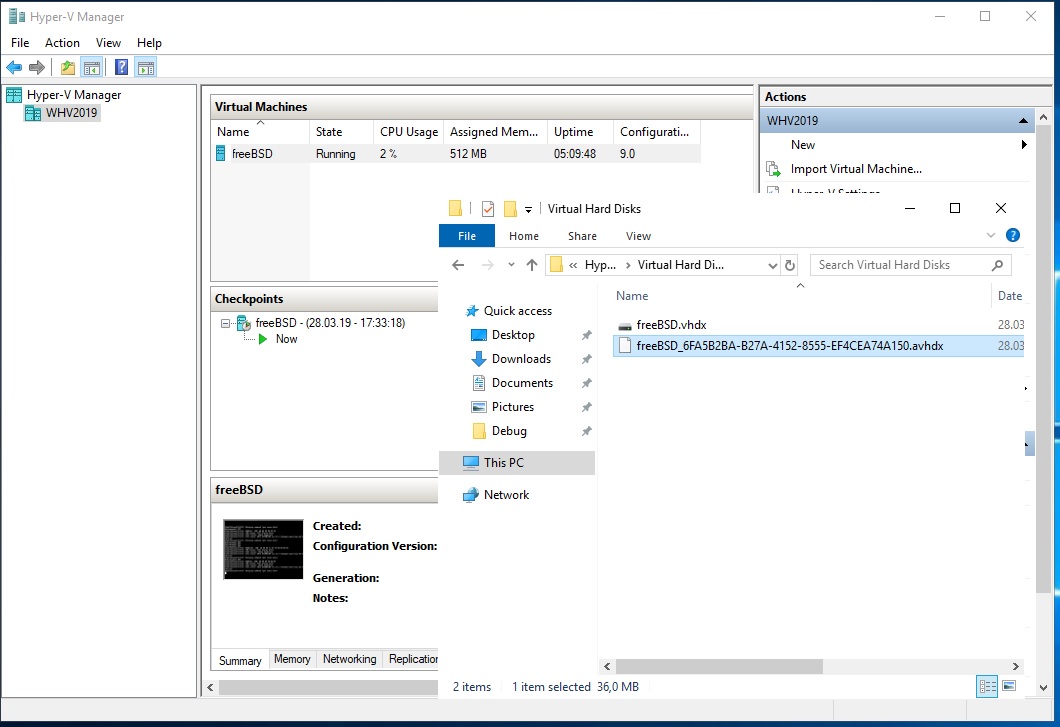Click the New folder quick access icon in Explorer title bar
1060x727 pixels.
(510, 209)
